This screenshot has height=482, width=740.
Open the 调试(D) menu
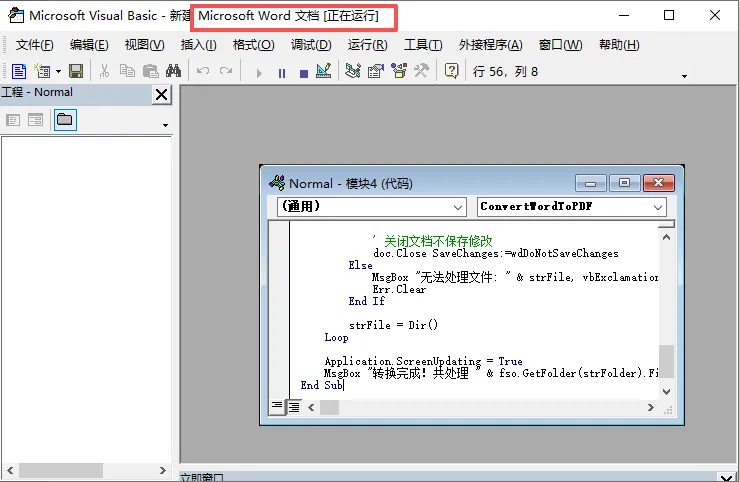(x=311, y=45)
